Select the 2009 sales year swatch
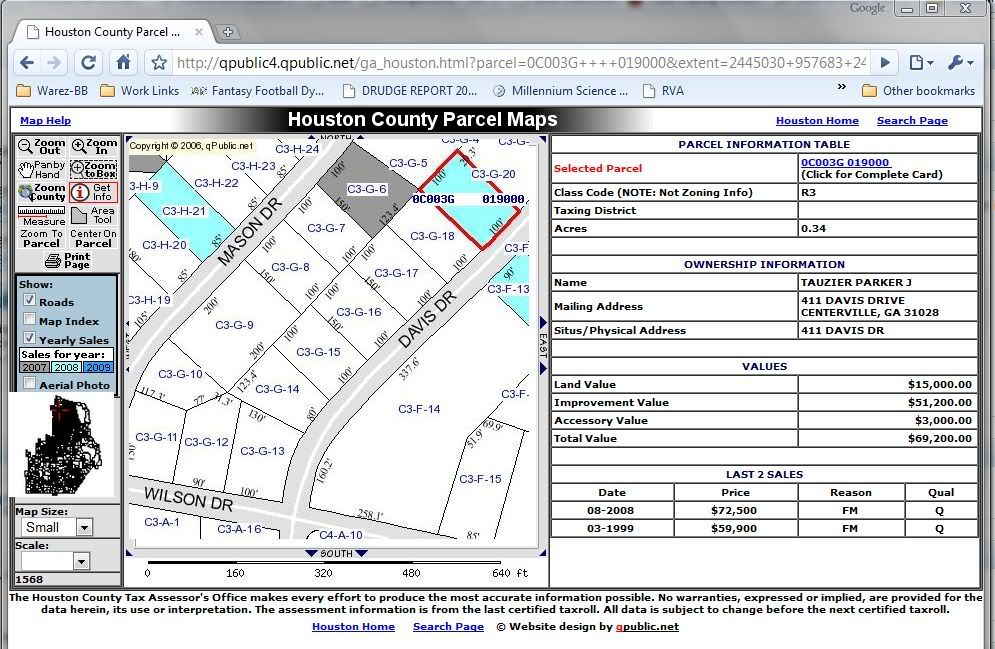This screenshot has height=649, width=995. [98, 367]
